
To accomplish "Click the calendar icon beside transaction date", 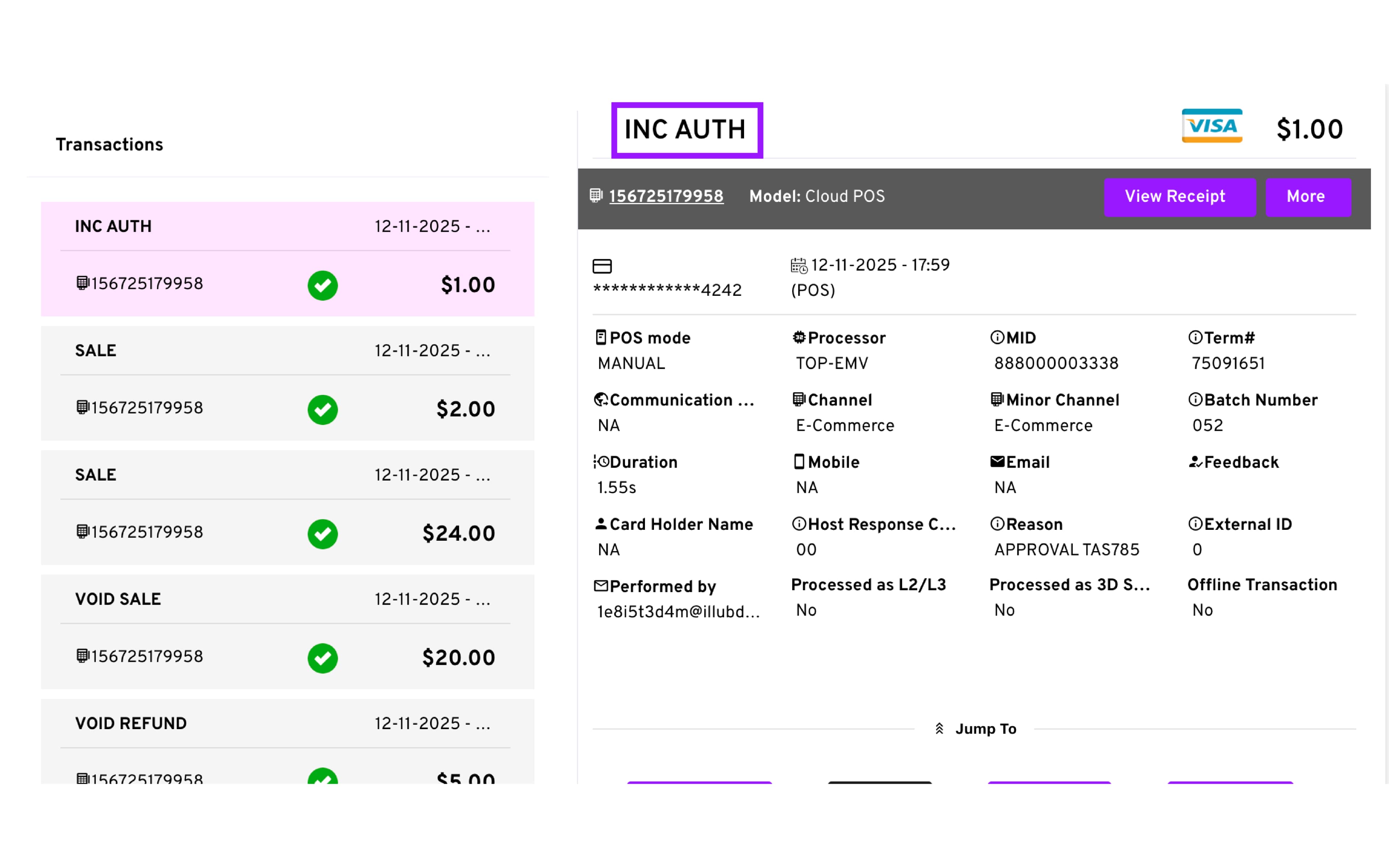I will tap(798, 266).
